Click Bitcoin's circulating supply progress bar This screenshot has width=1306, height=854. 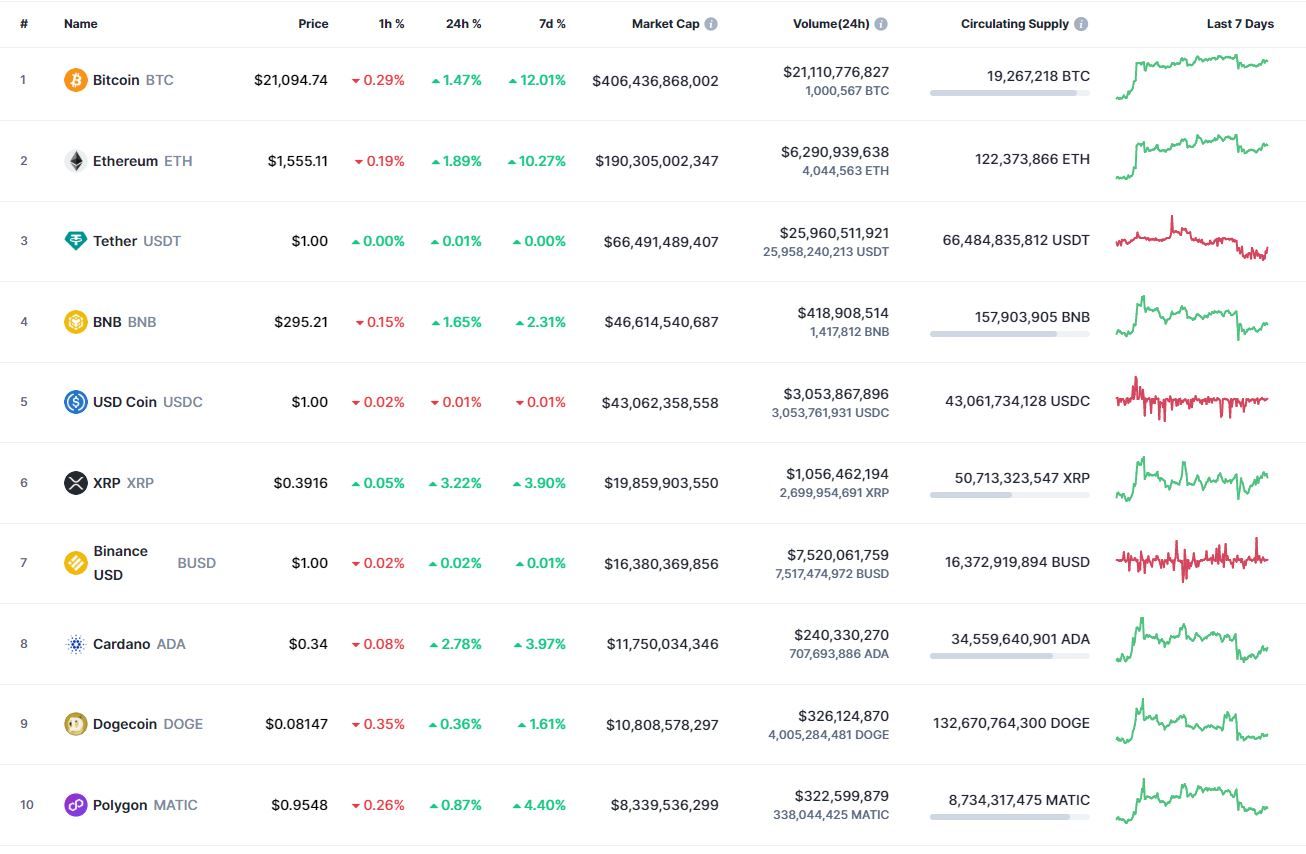1010,93
